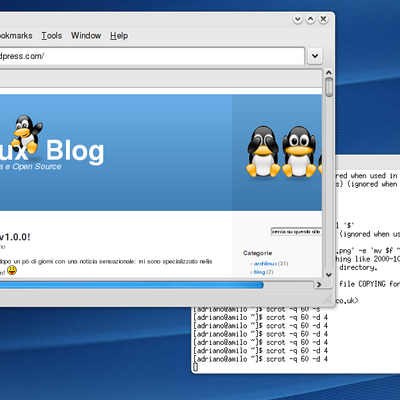Viewport: 400px width, 400px height.
Task: Click the browser scrollbar up arrow
Action: tap(329, 73)
